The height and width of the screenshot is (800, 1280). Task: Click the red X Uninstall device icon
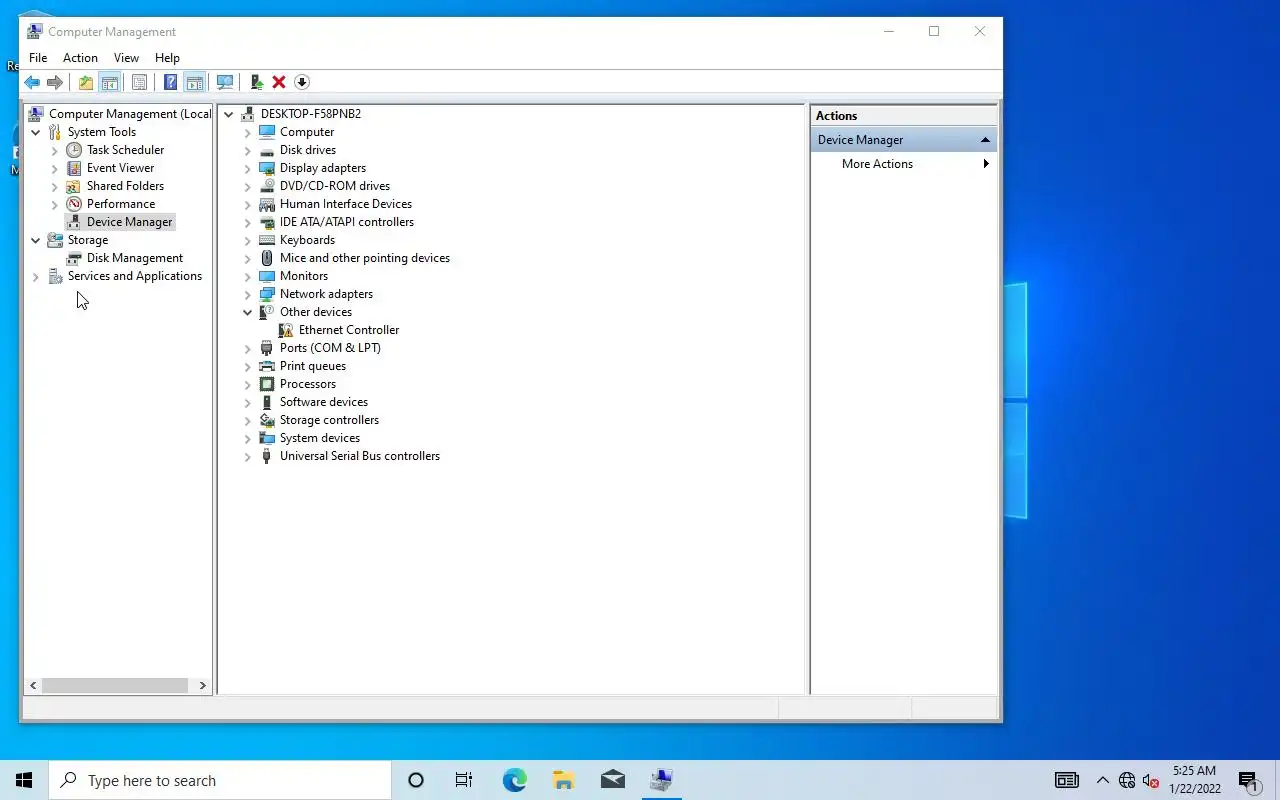tap(279, 82)
